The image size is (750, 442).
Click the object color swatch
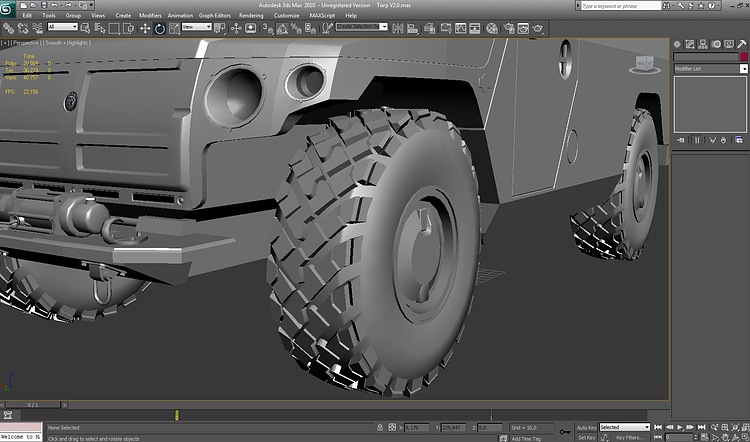(744, 56)
